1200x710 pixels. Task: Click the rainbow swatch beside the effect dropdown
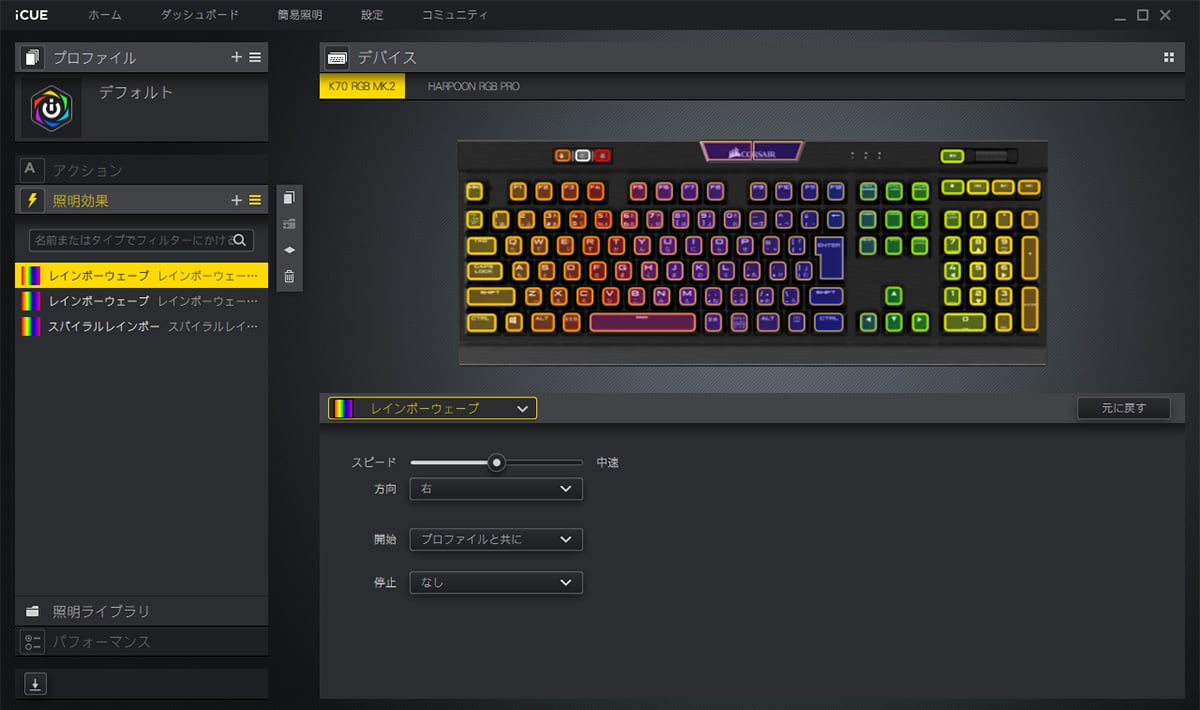(343, 408)
